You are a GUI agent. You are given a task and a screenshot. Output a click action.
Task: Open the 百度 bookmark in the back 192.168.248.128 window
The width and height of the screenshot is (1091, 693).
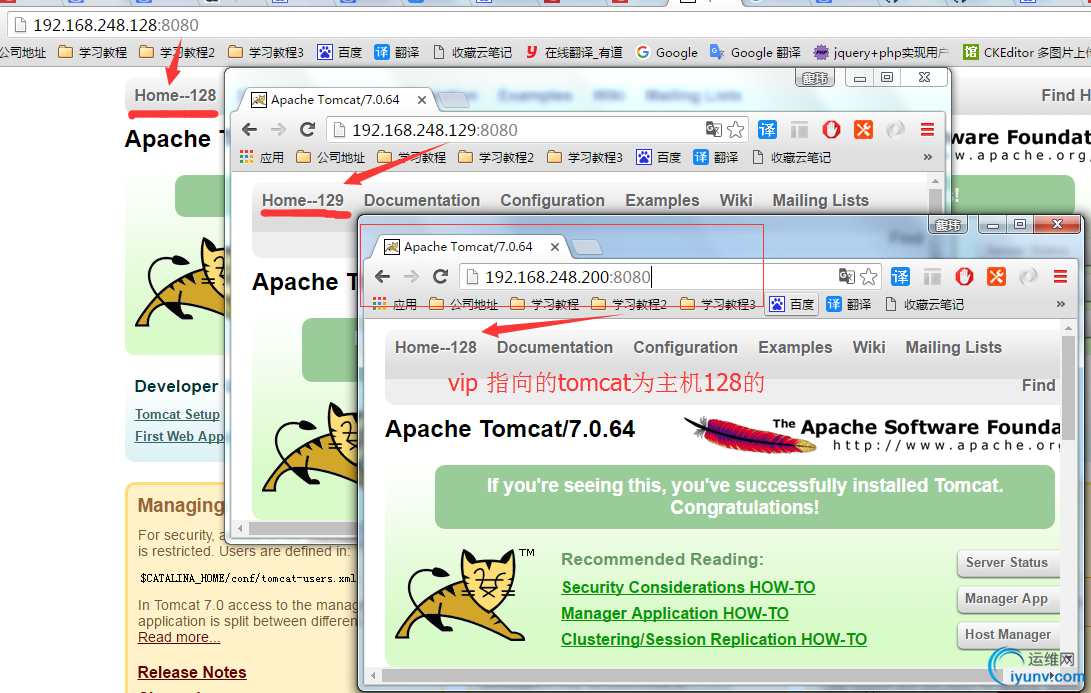tap(340, 52)
